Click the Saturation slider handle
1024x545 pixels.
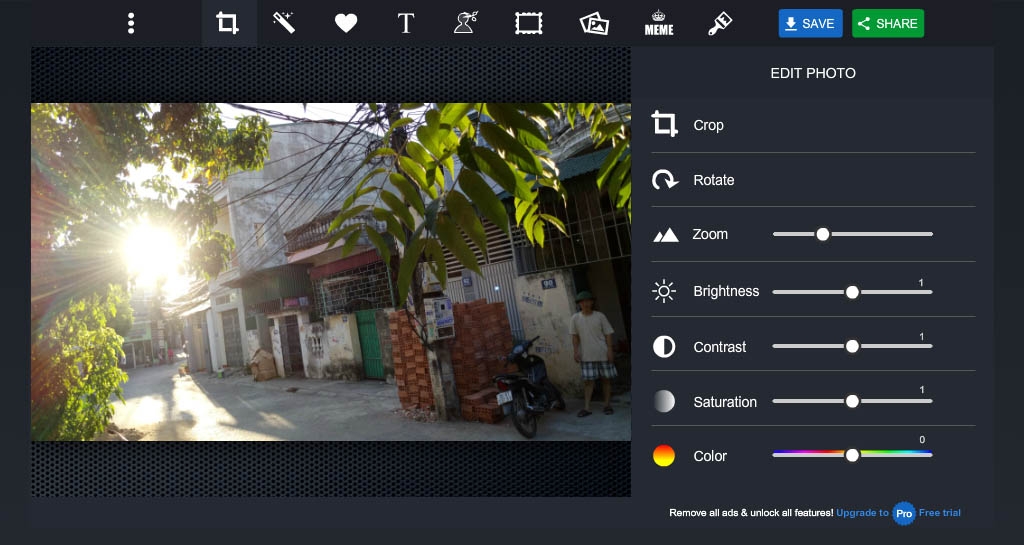tap(852, 401)
